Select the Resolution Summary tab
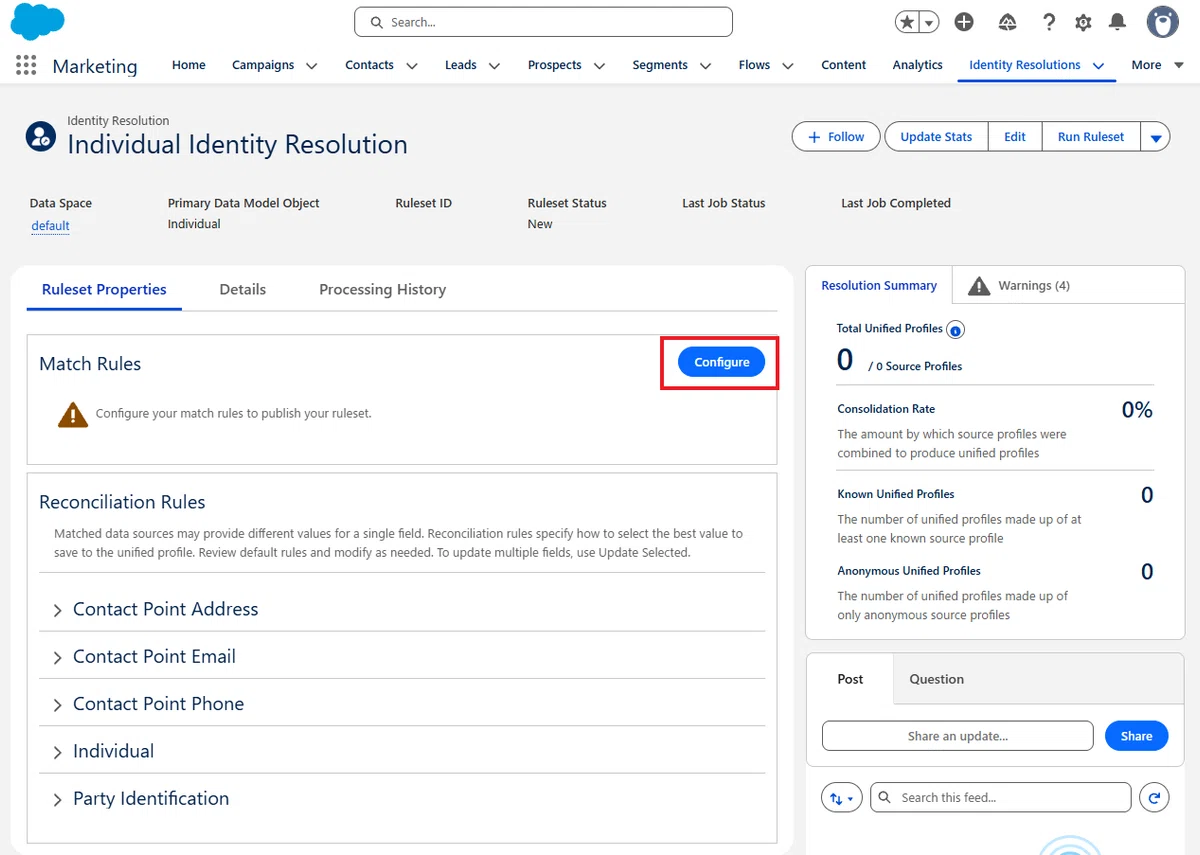This screenshot has height=855, width=1200. [x=879, y=286]
